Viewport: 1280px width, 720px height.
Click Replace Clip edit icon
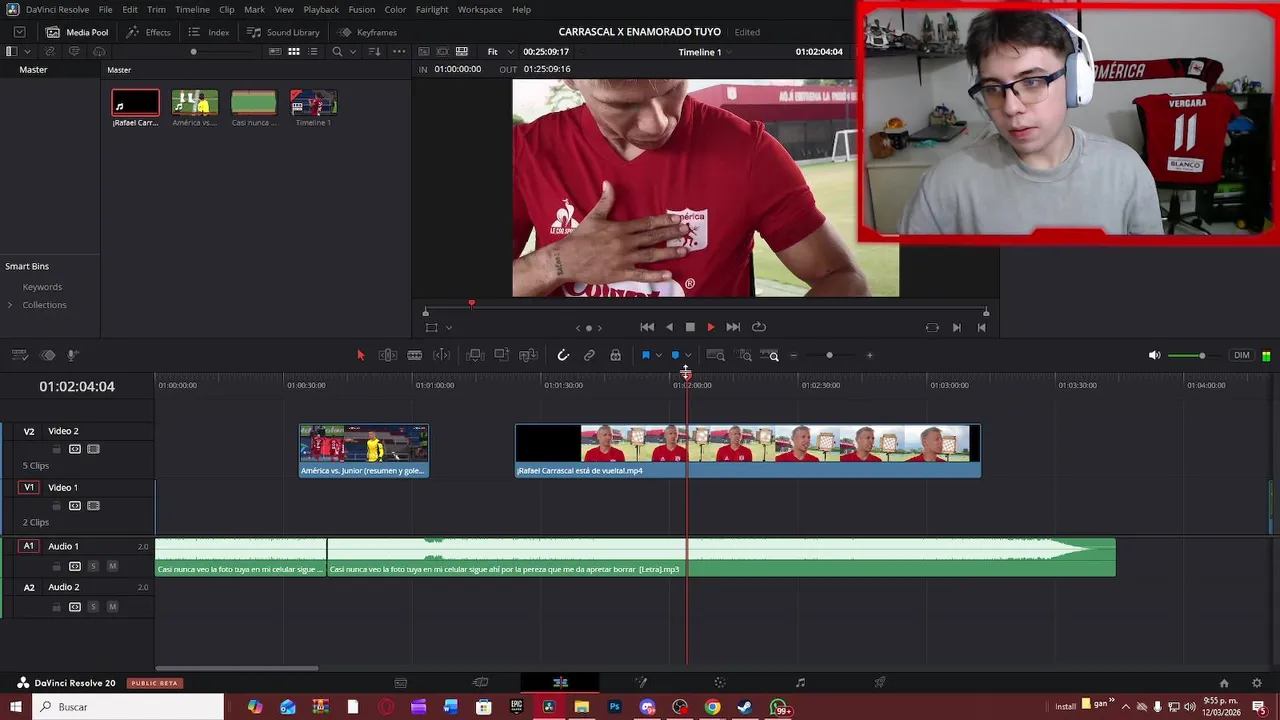coord(528,355)
